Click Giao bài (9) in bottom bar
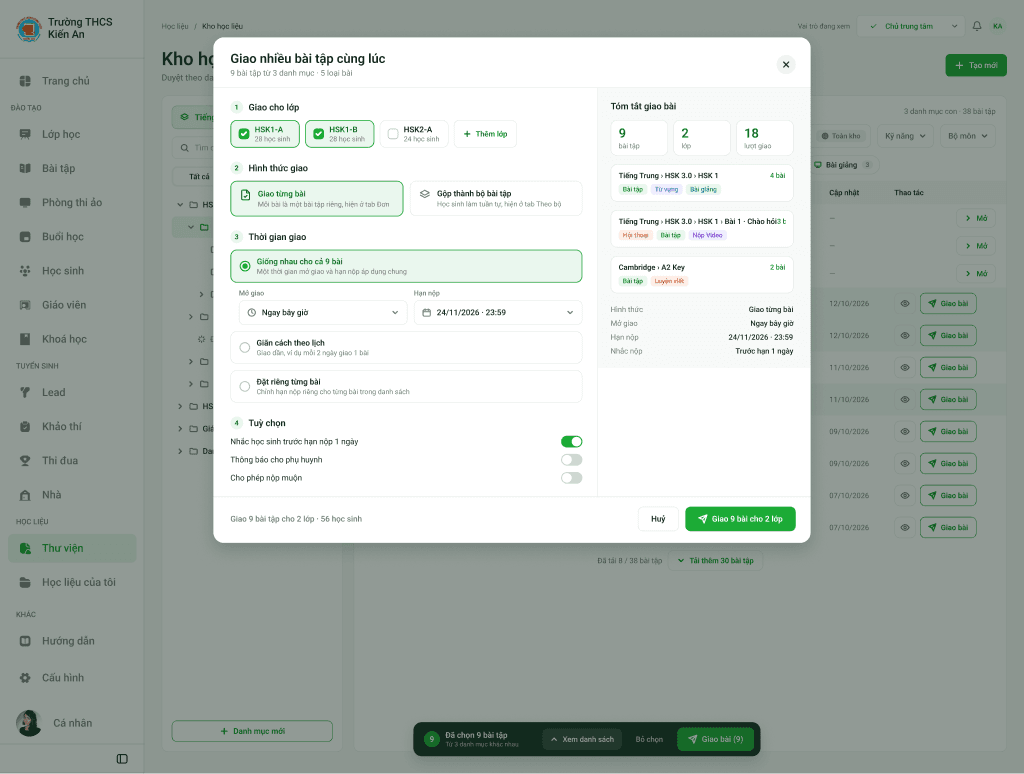1024x774 pixels. click(x=716, y=739)
